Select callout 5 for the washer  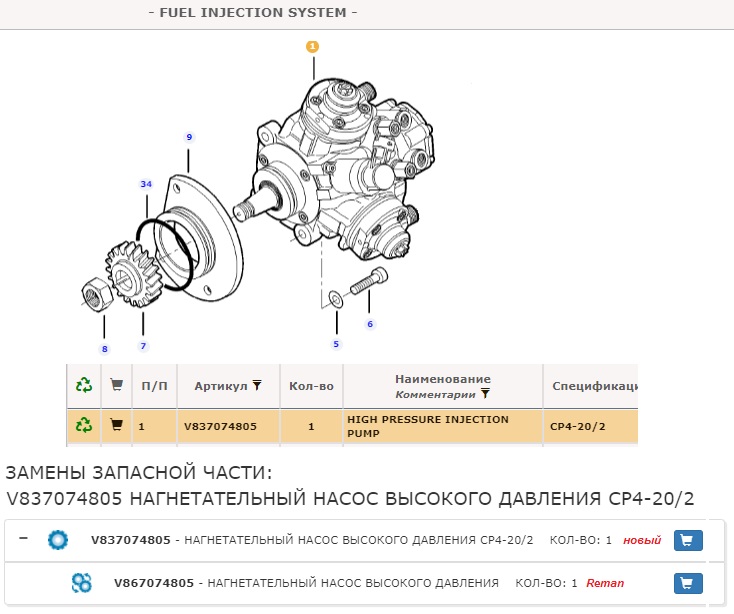pos(336,344)
